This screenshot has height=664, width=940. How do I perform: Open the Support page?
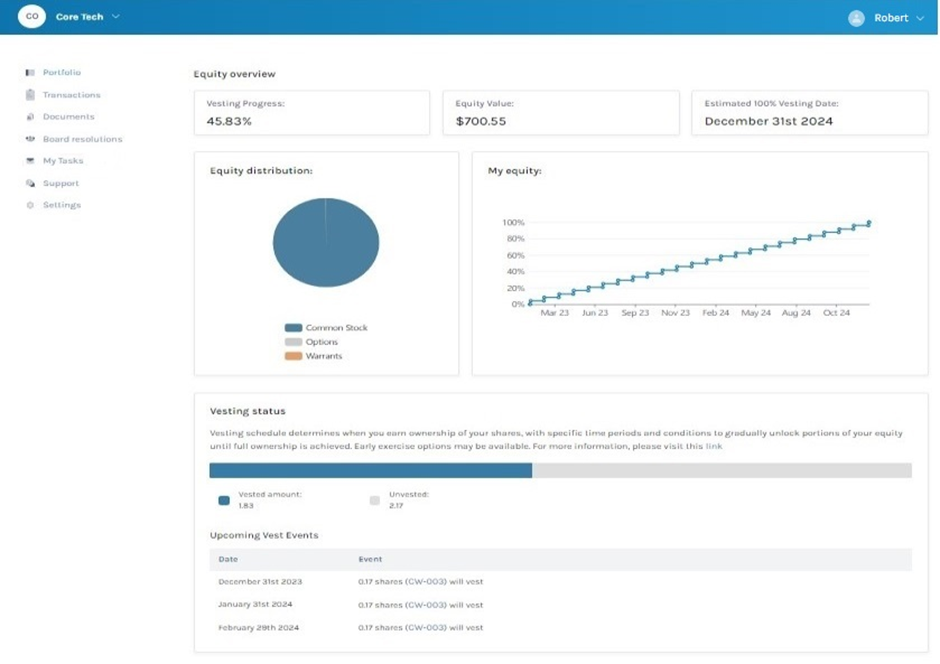coord(61,183)
